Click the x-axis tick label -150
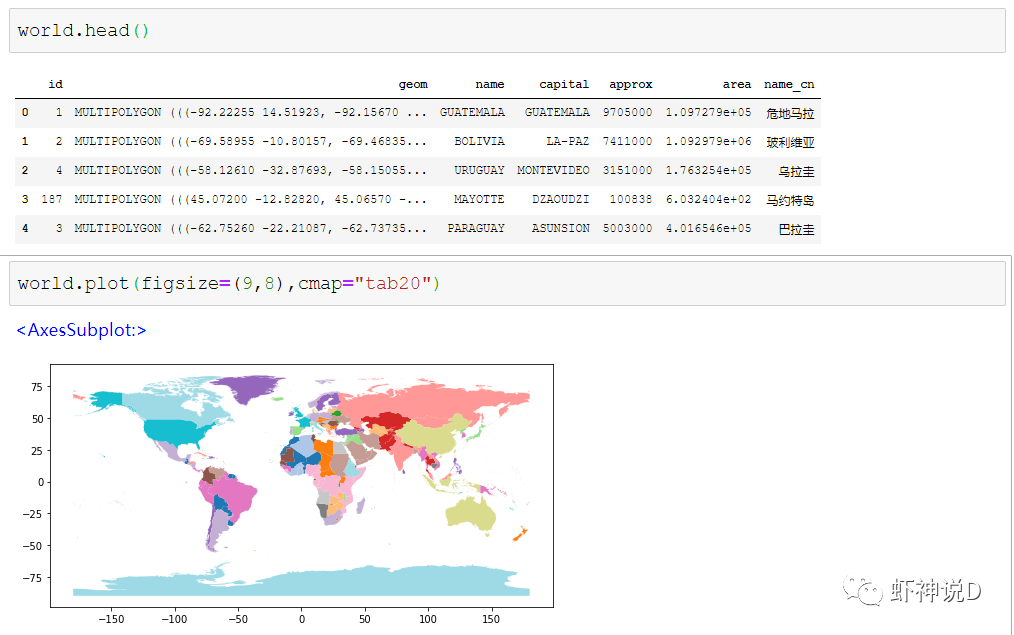This screenshot has width=1014, height=635. click(x=111, y=619)
